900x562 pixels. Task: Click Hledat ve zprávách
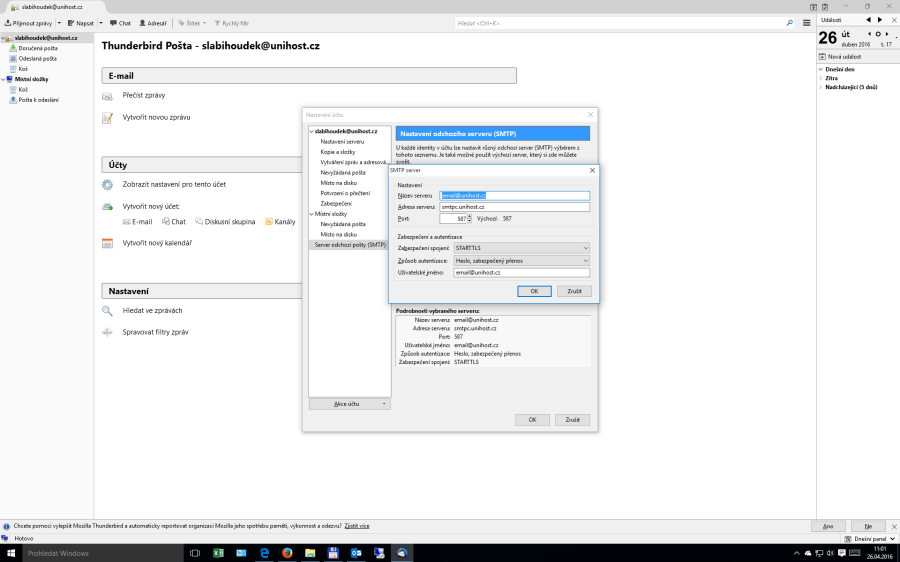[152, 311]
